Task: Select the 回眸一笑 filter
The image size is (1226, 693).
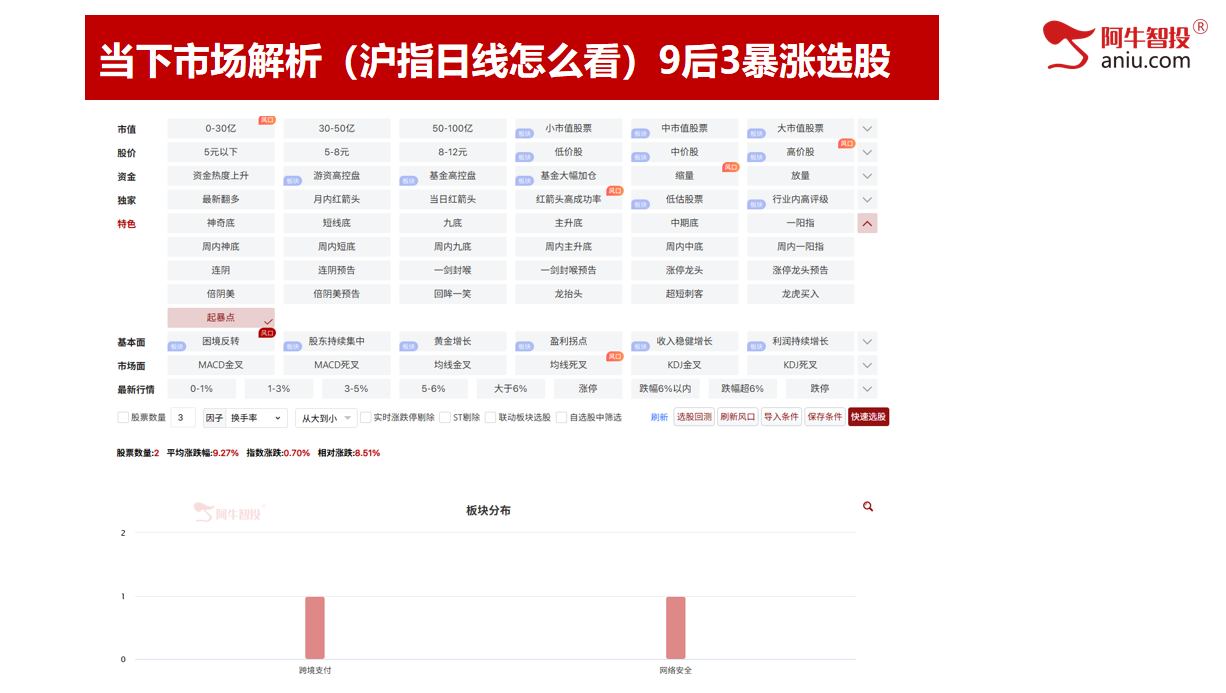Action: point(453,294)
